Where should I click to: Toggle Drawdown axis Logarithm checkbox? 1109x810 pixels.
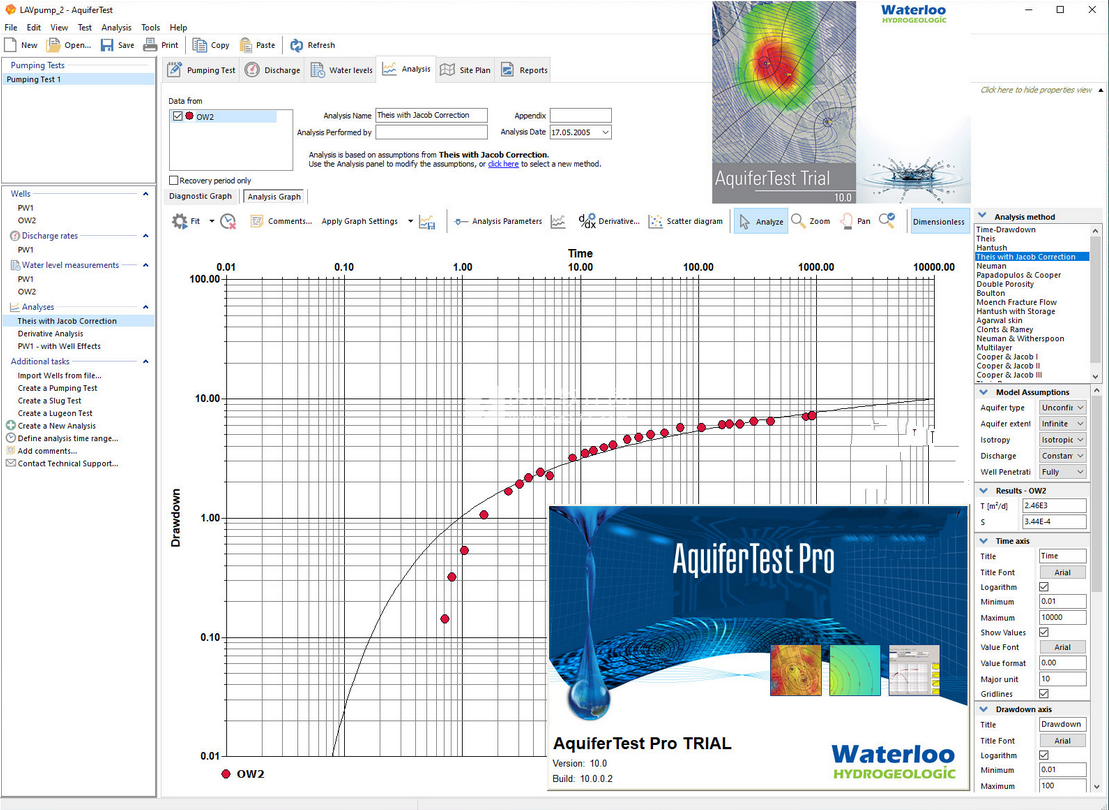tap(1044, 756)
